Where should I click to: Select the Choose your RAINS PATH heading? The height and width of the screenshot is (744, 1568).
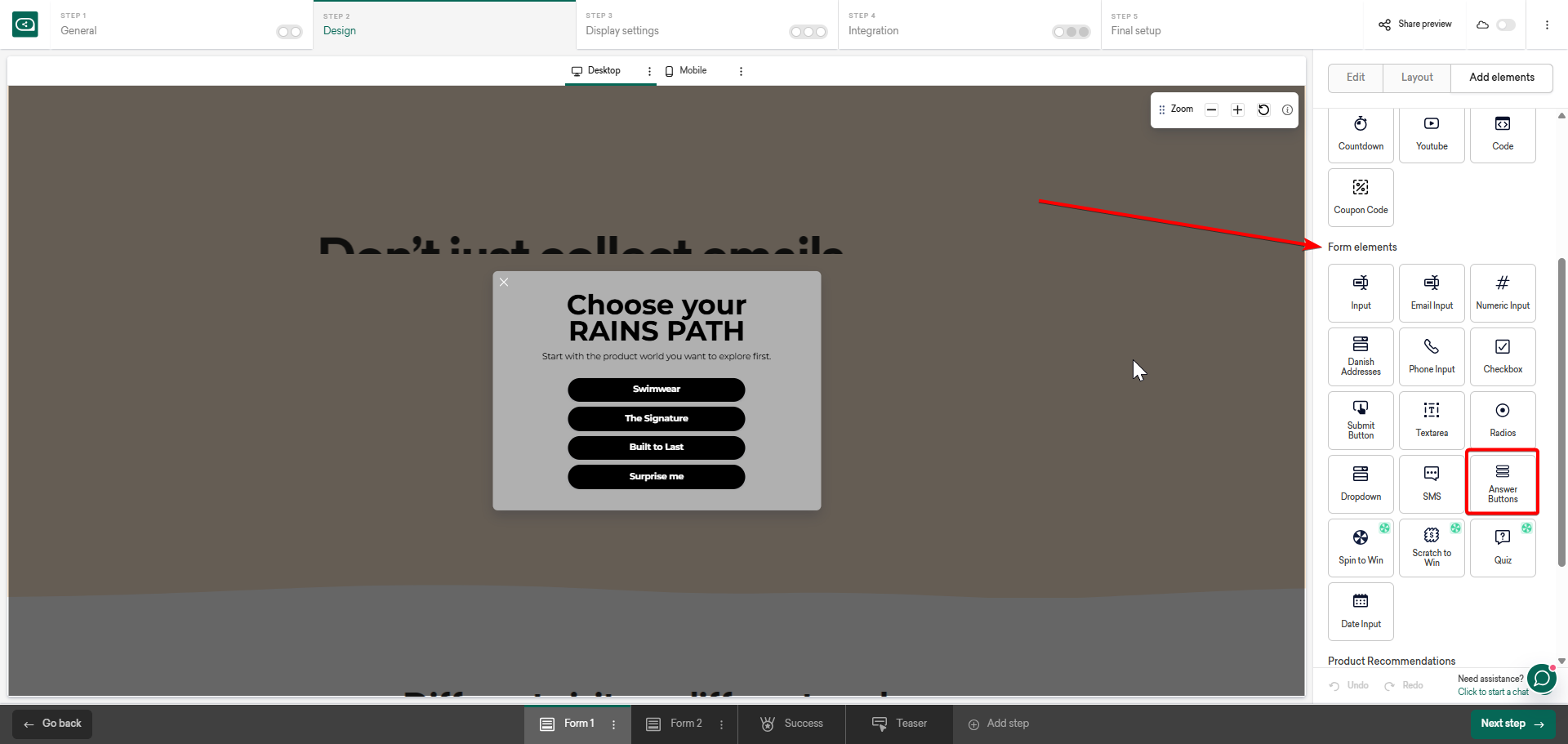click(657, 319)
